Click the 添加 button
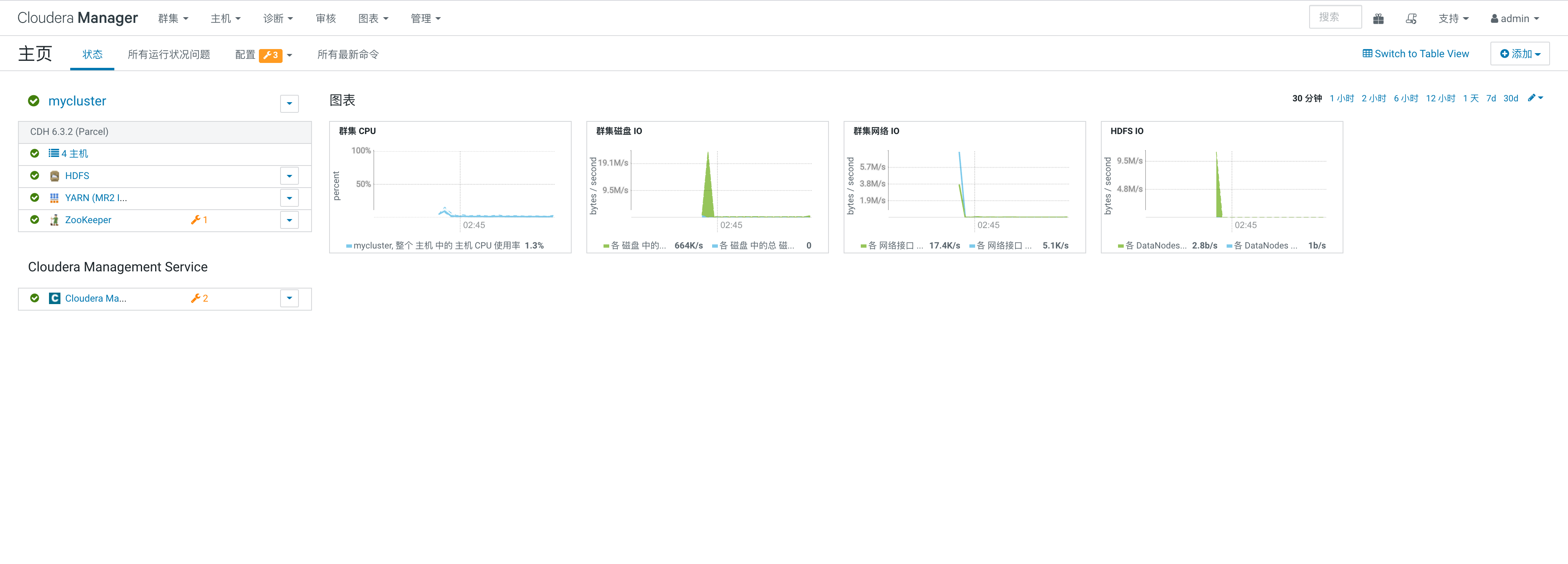The image size is (1568, 564). click(1519, 54)
